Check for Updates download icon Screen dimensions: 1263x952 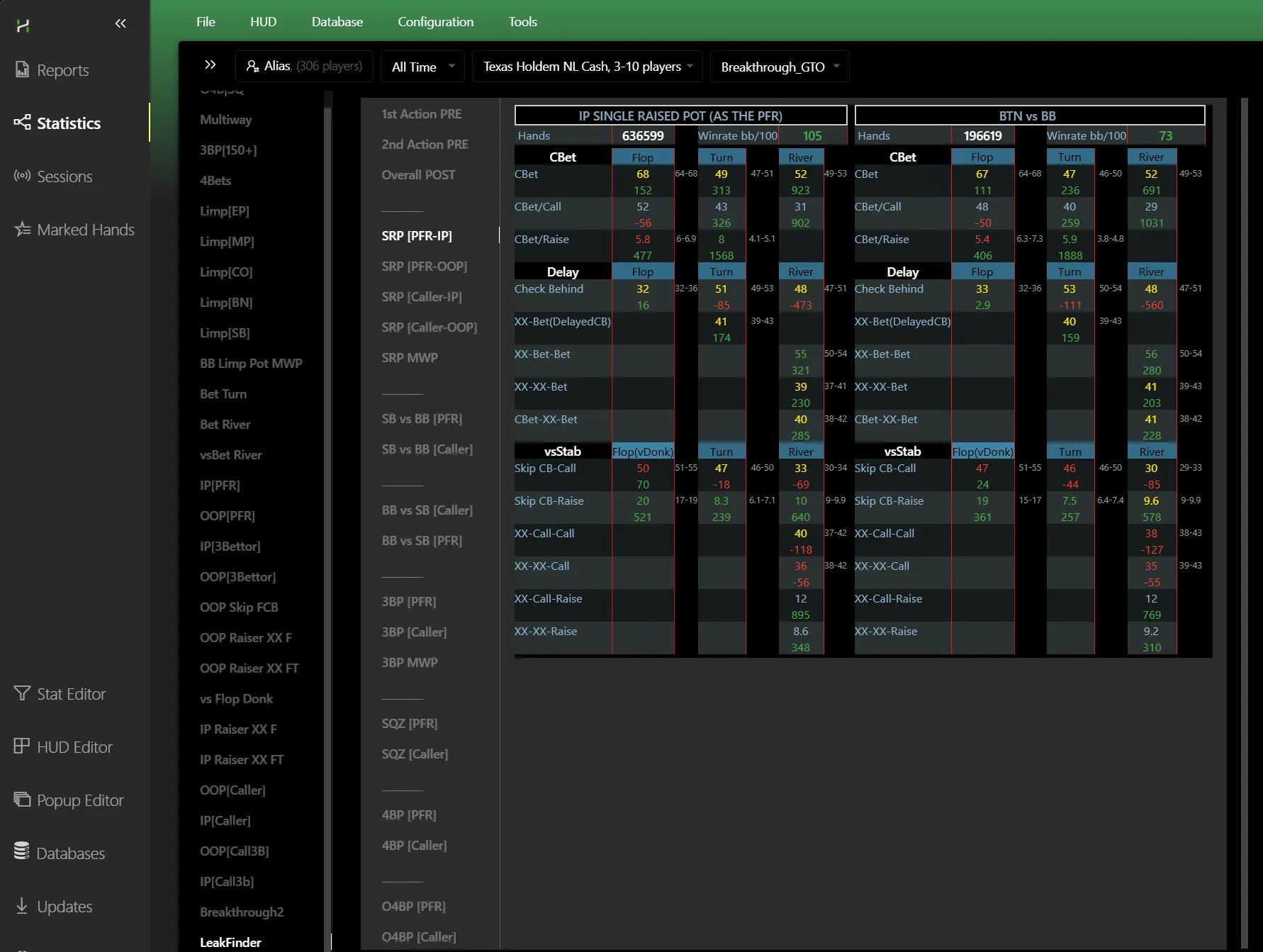click(x=22, y=906)
